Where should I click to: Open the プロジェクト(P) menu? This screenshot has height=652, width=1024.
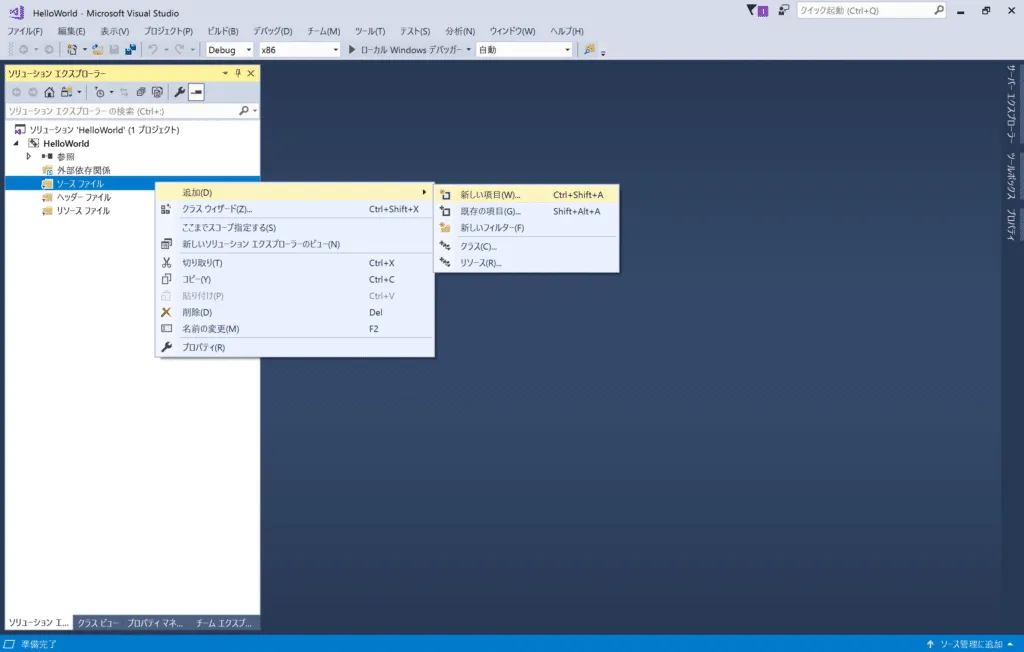coord(168,31)
